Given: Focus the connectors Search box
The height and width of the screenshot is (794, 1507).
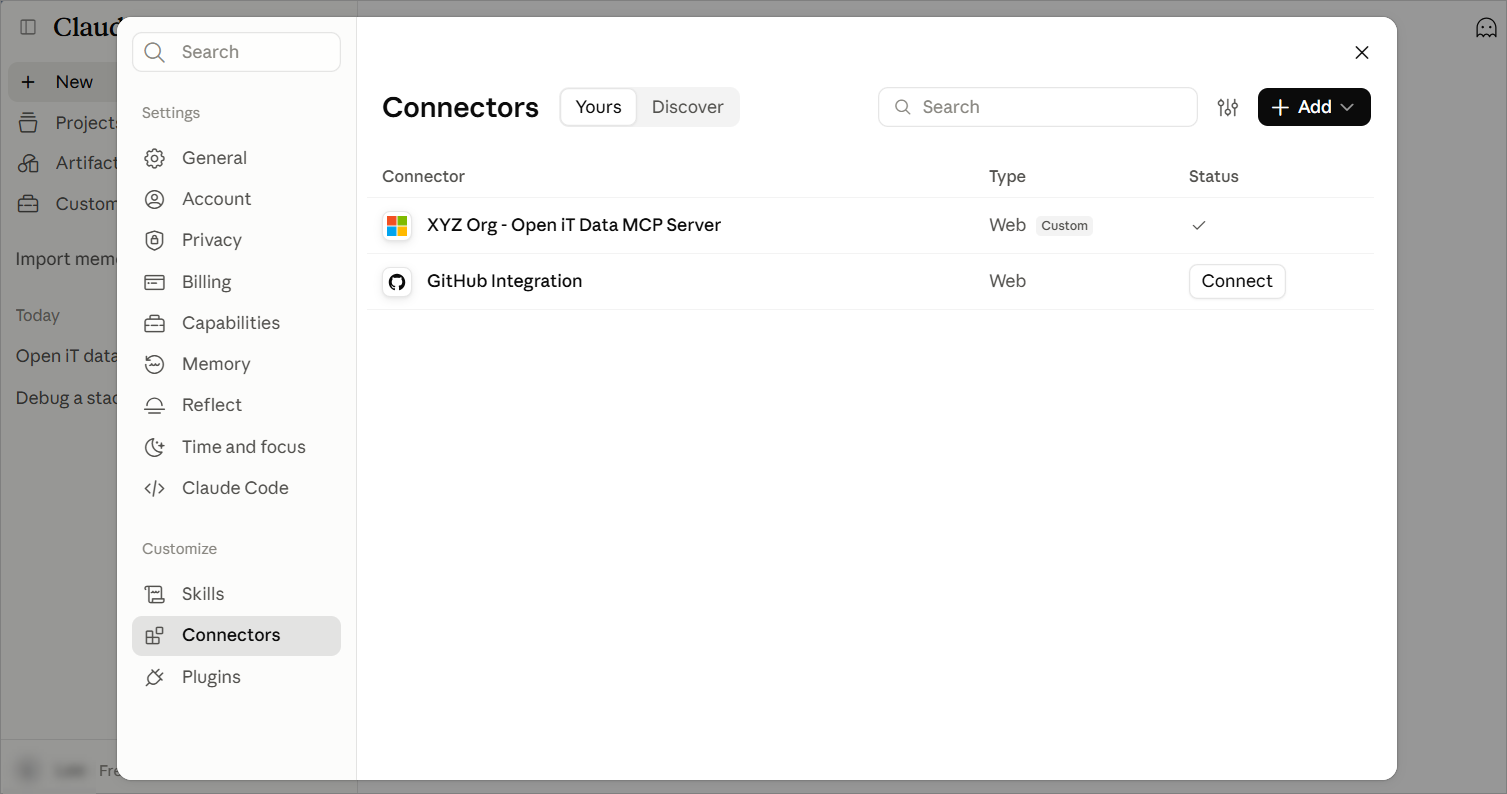Looking at the screenshot, I should click(x=1038, y=107).
